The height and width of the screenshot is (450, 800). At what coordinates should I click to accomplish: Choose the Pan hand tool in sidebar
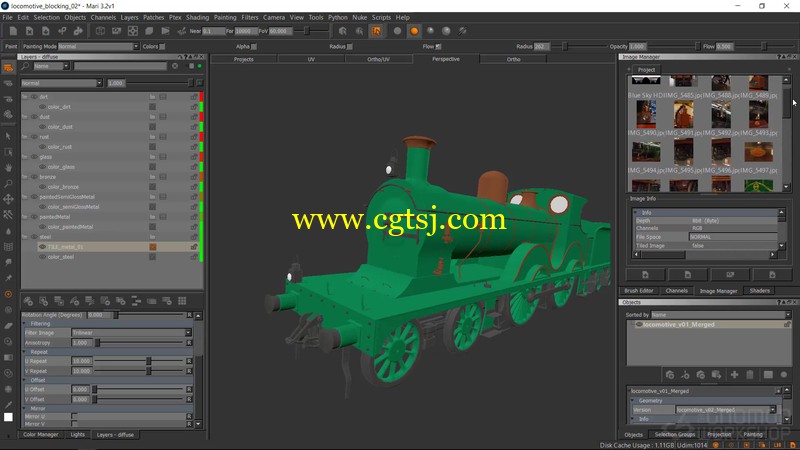(x=8, y=167)
